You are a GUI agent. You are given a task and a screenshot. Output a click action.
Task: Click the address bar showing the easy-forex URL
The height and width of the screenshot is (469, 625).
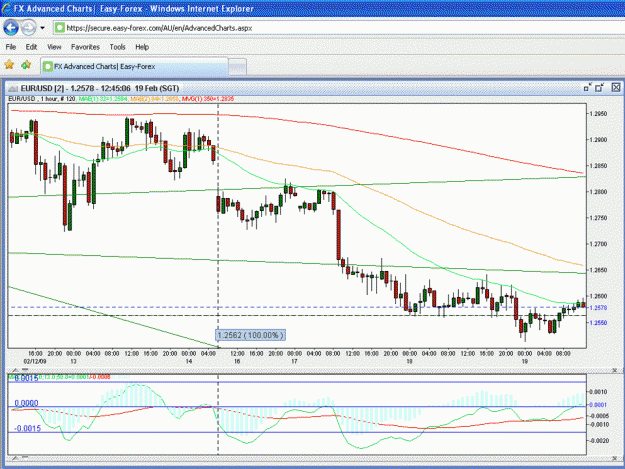pyautogui.click(x=339, y=28)
